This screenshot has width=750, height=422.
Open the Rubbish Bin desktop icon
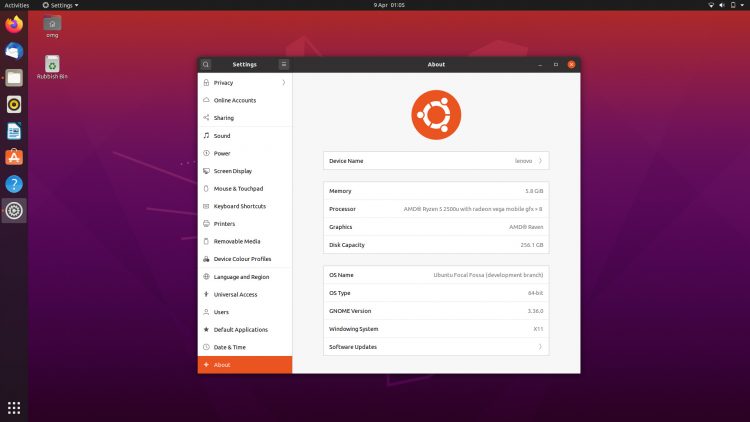coord(52,67)
